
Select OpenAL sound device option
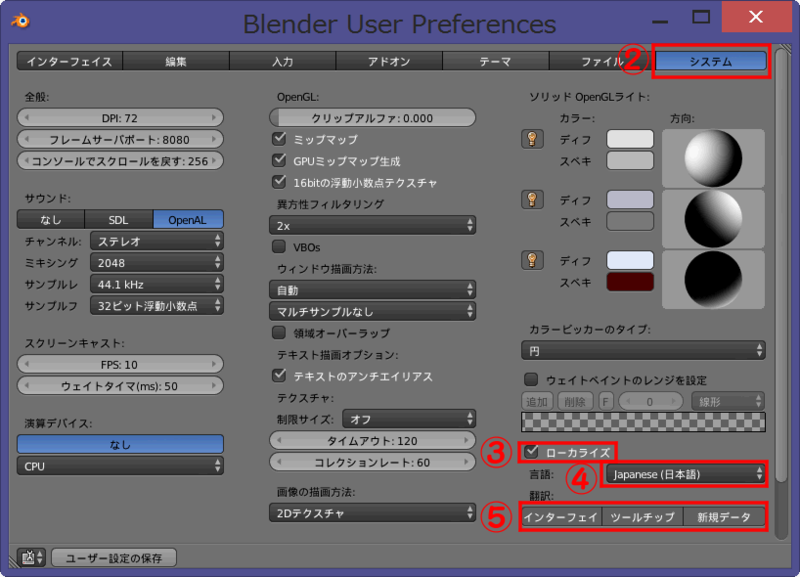tap(188, 219)
